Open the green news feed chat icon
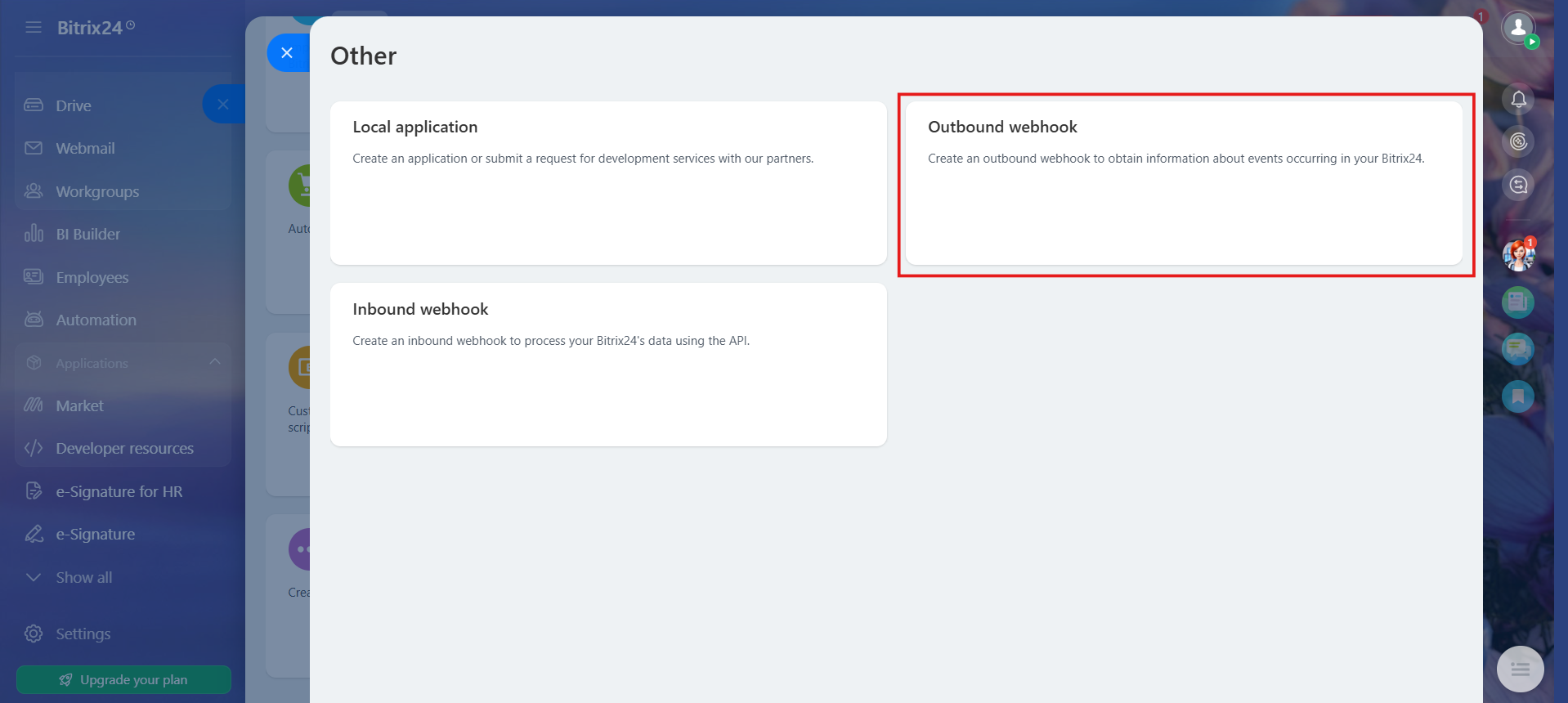Screen dimensions: 1568x703 pos(1518,302)
